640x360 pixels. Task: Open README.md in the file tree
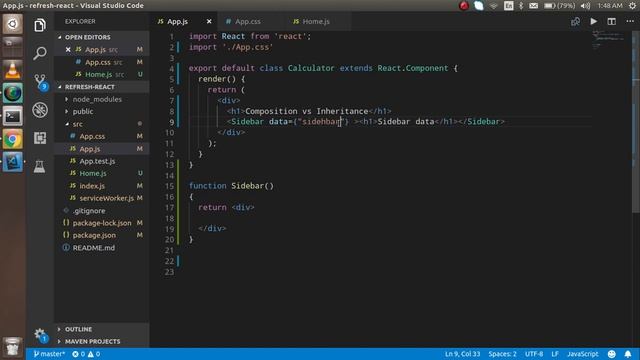(94, 248)
